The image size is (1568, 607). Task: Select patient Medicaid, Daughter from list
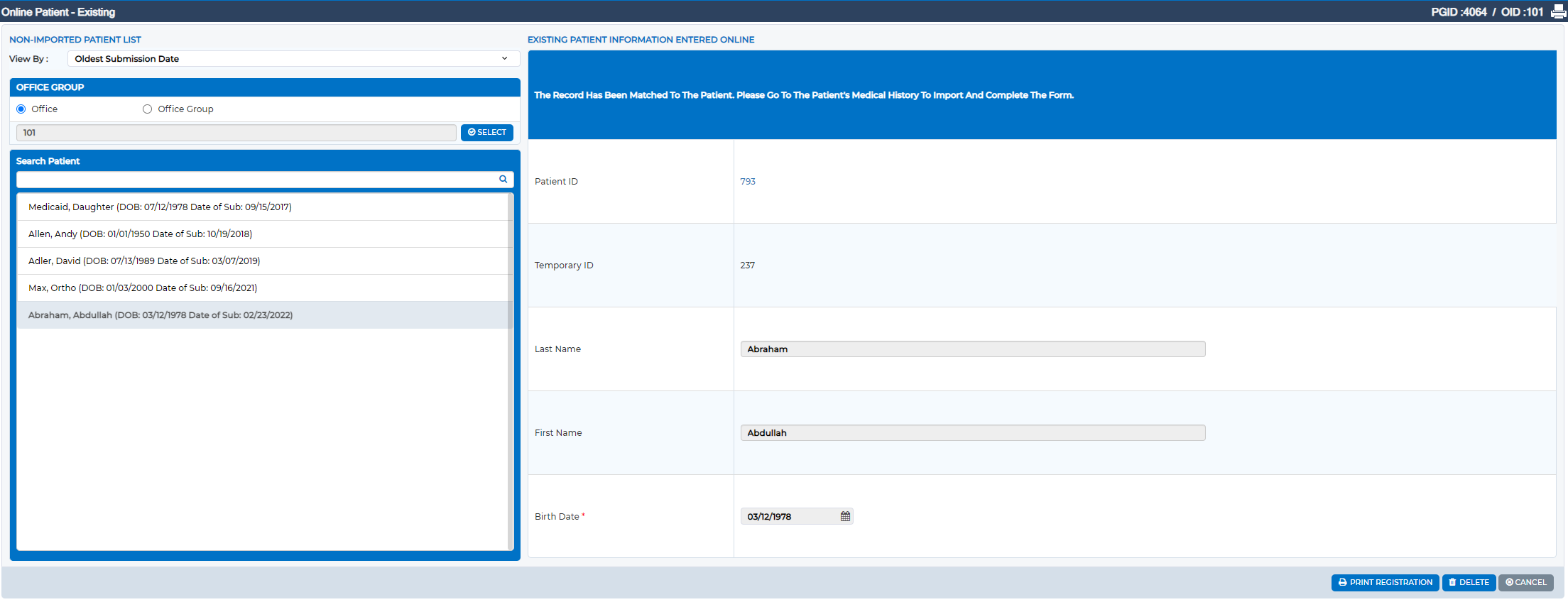[262, 207]
